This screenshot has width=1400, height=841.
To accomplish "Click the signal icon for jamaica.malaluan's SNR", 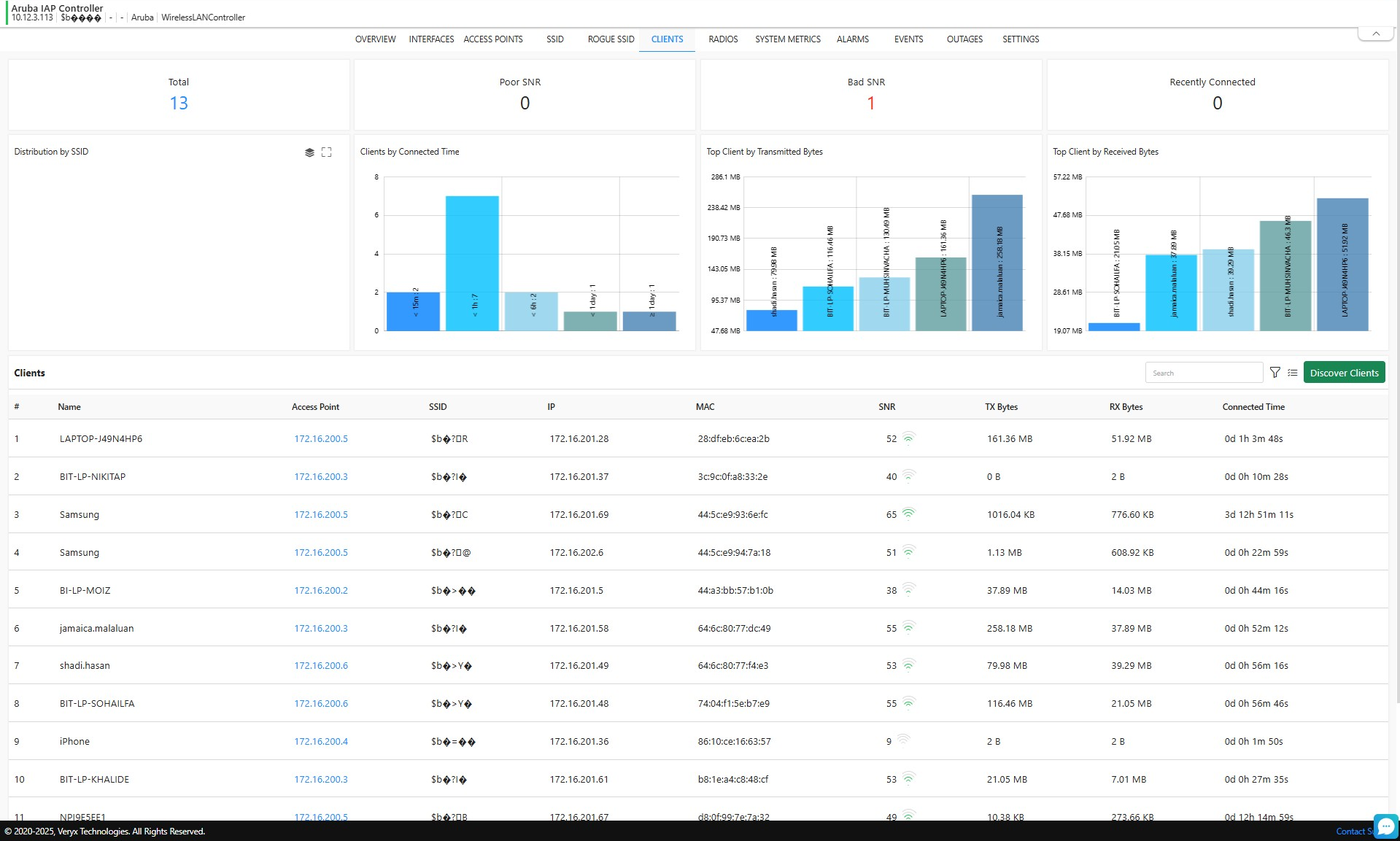I will pyautogui.click(x=908, y=627).
